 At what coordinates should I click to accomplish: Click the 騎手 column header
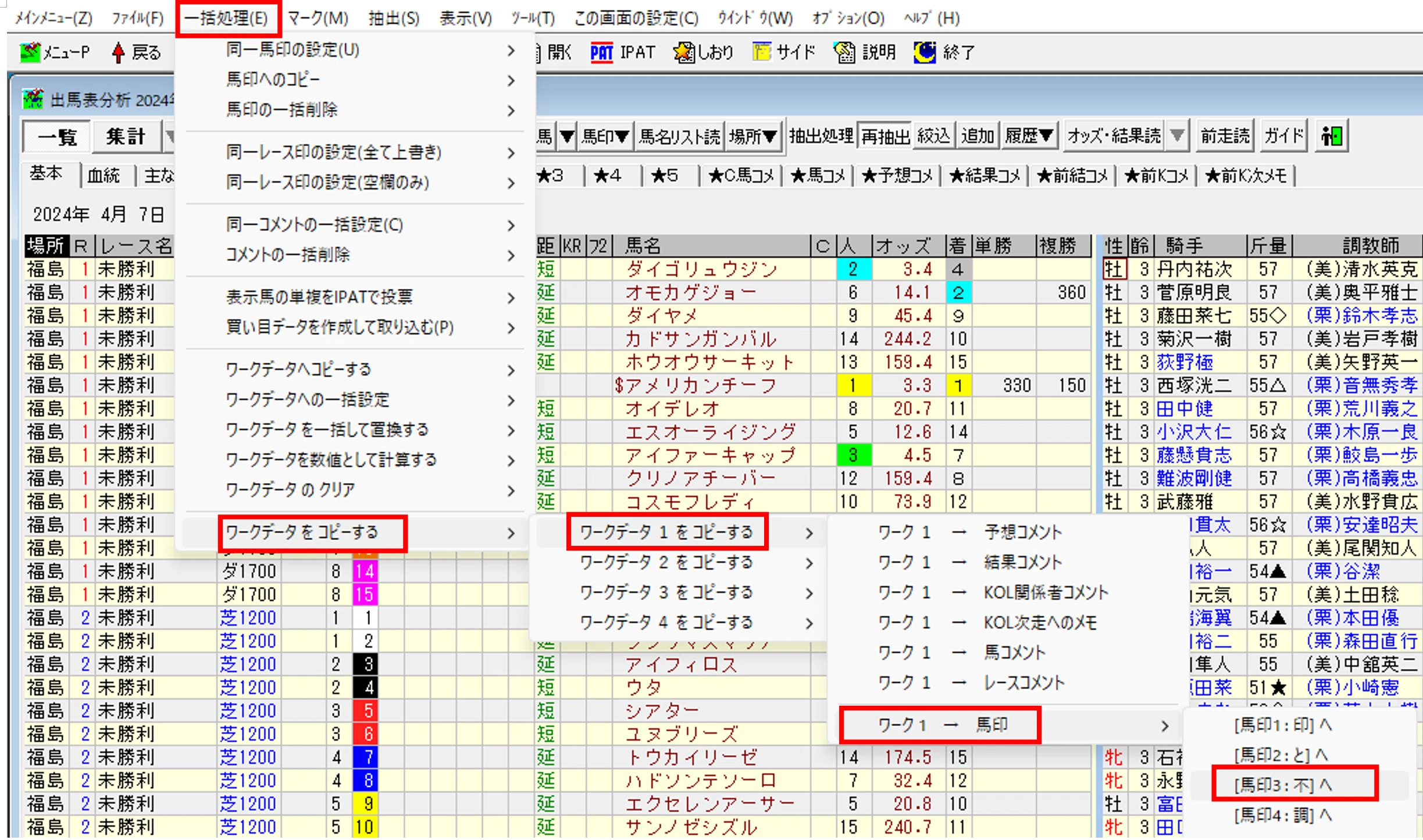click(x=1199, y=245)
